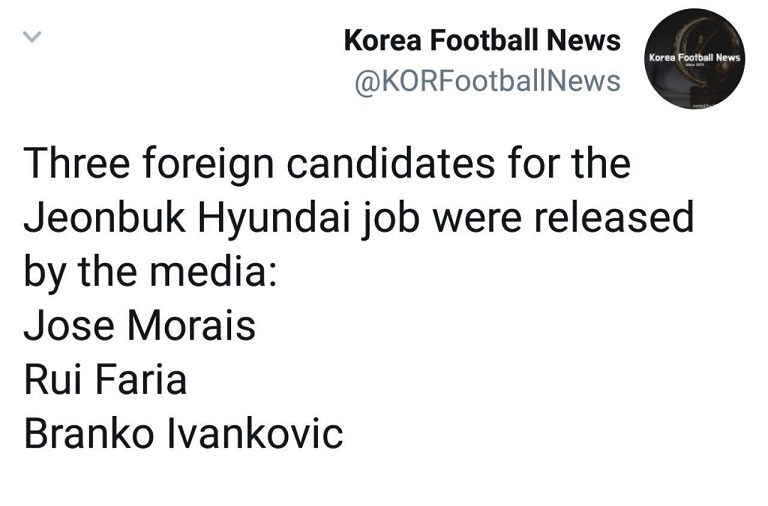Open the Korea Football News display name
Image resolution: width=768 pixels, height=506 pixels.
[481, 41]
